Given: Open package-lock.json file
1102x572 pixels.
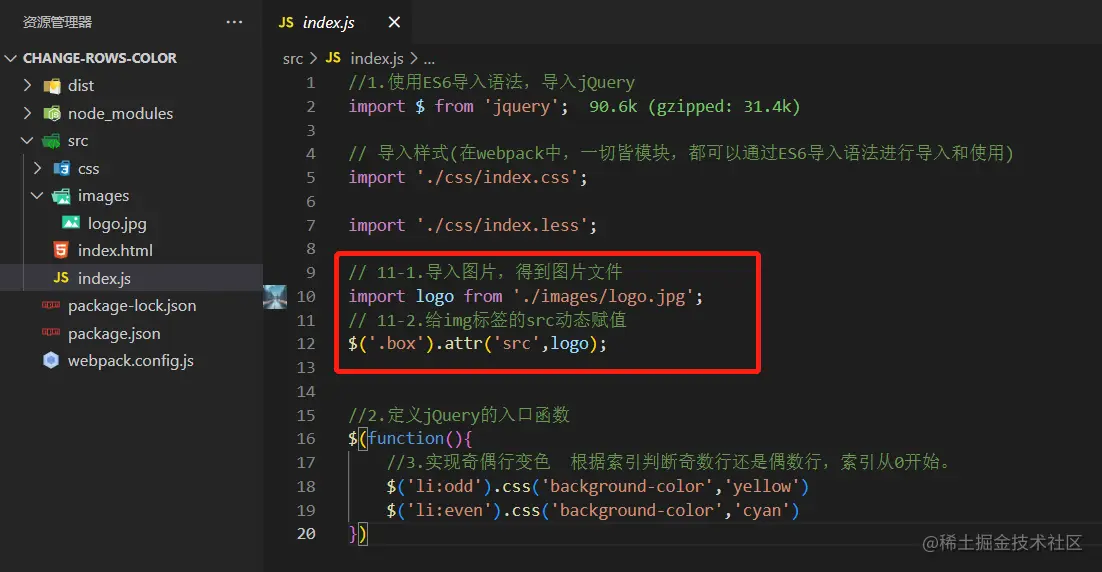Looking at the screenshot, I should pyautogui.click(x=131, y=305).
